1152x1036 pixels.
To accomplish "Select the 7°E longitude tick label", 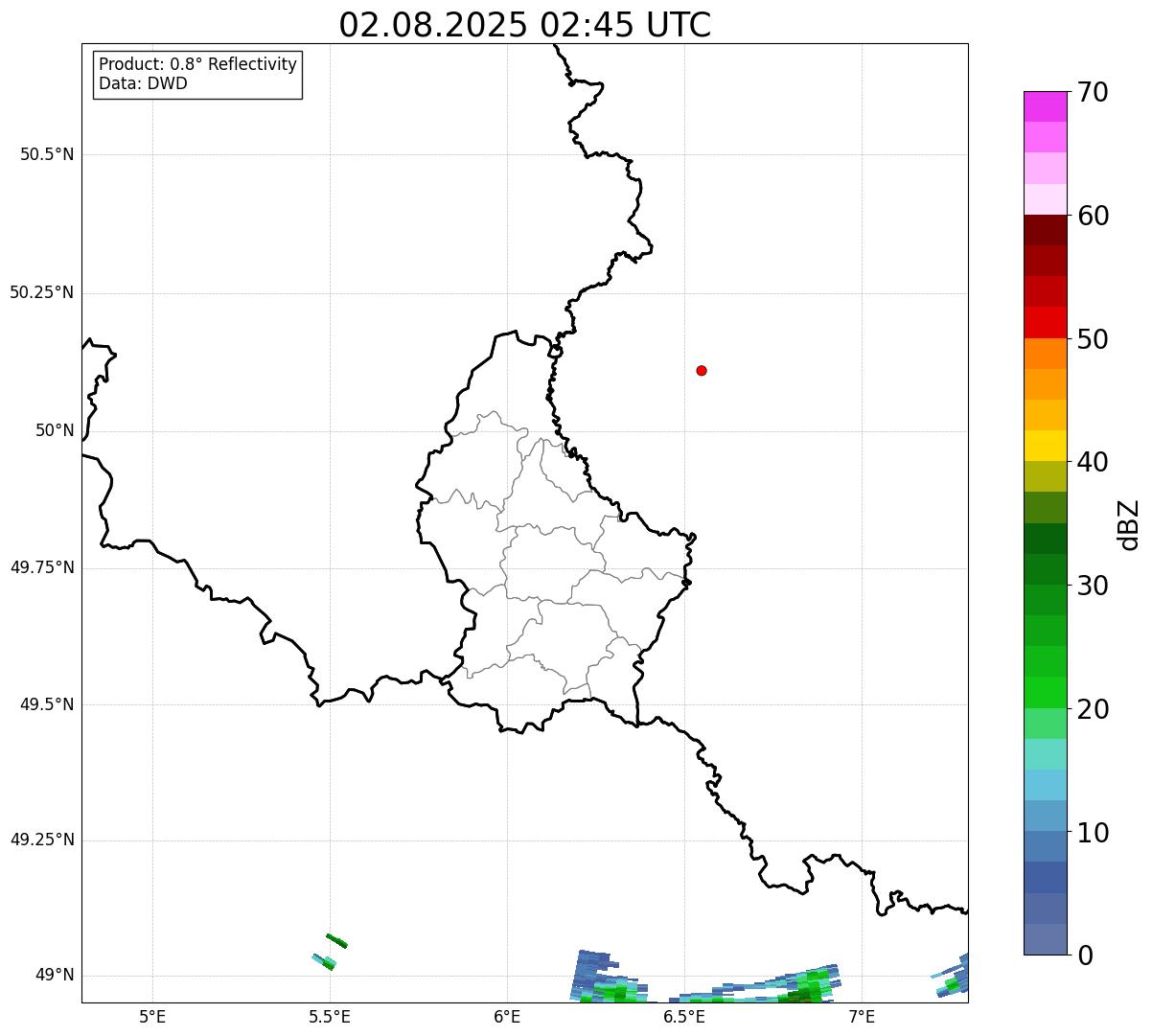I will 862,1016.
